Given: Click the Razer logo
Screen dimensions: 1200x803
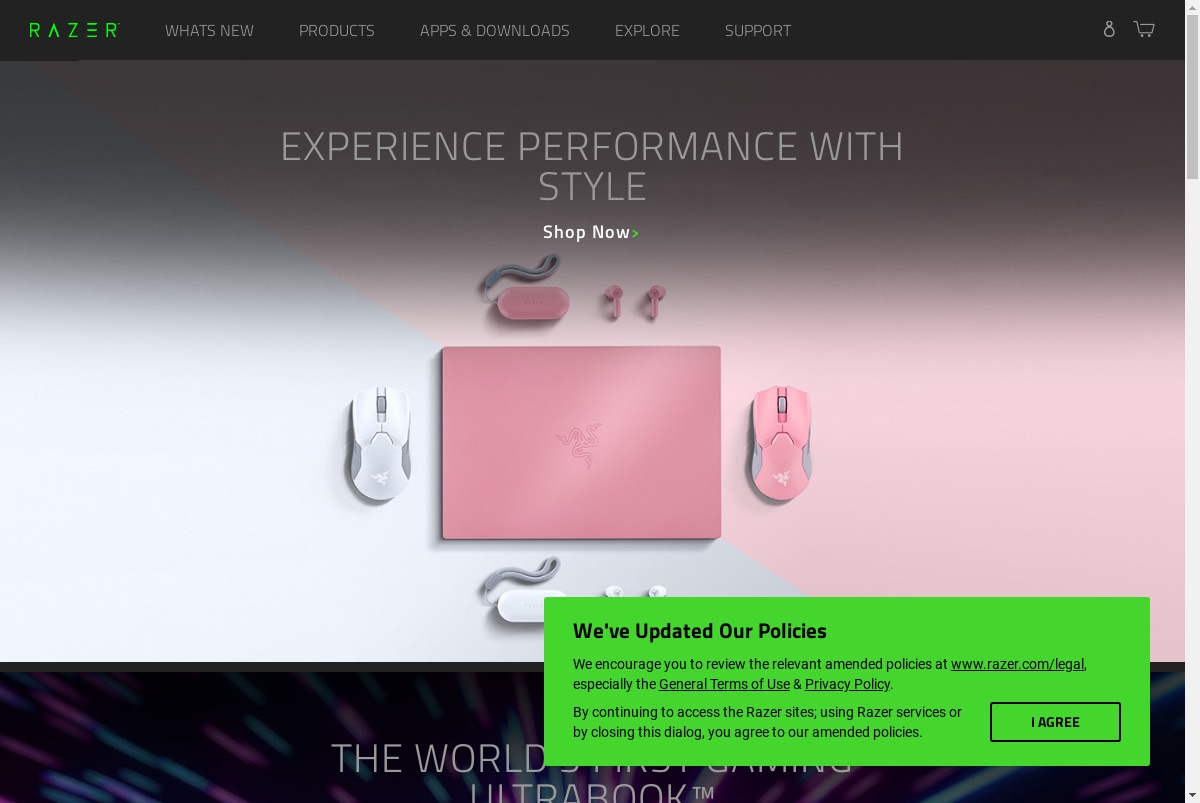Looking at the screenshot, I should (74, 30).
